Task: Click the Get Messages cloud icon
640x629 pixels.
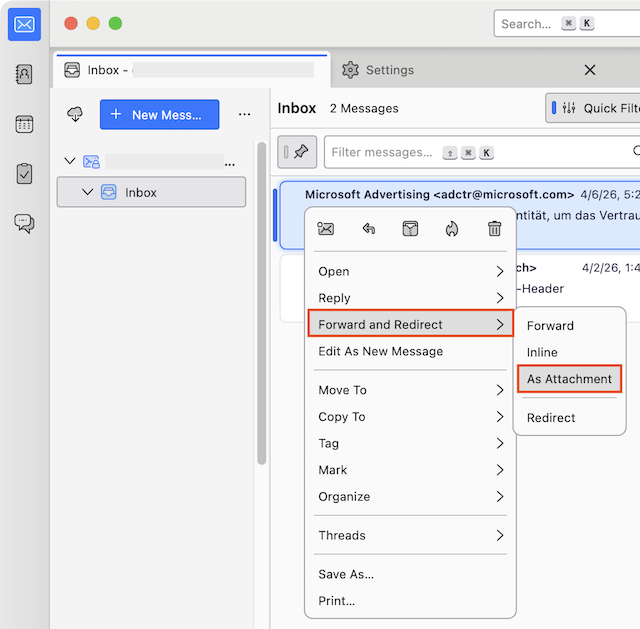Action: tap(75, 114)
